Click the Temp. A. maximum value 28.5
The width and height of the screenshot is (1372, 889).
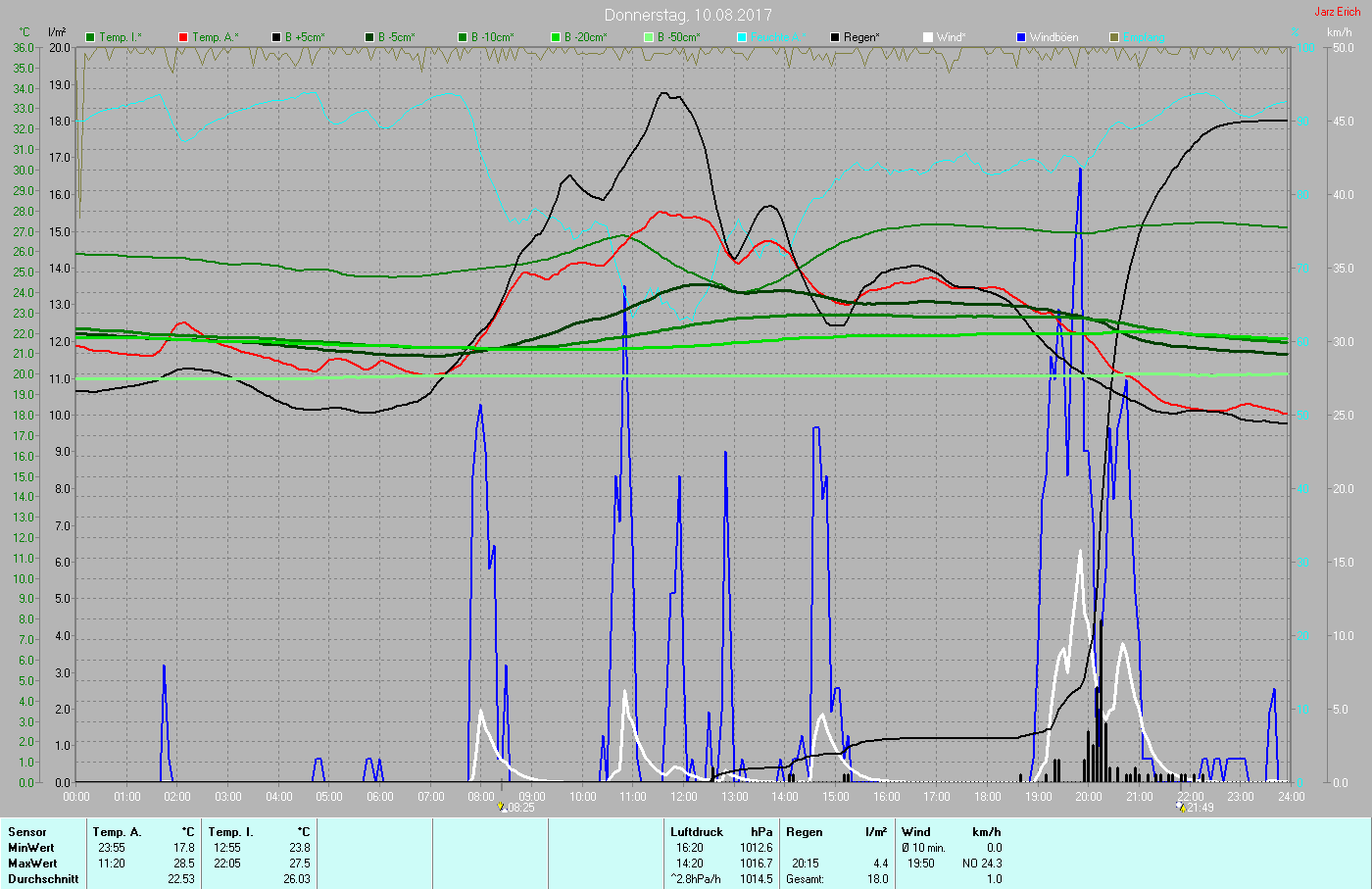(184, 864)
